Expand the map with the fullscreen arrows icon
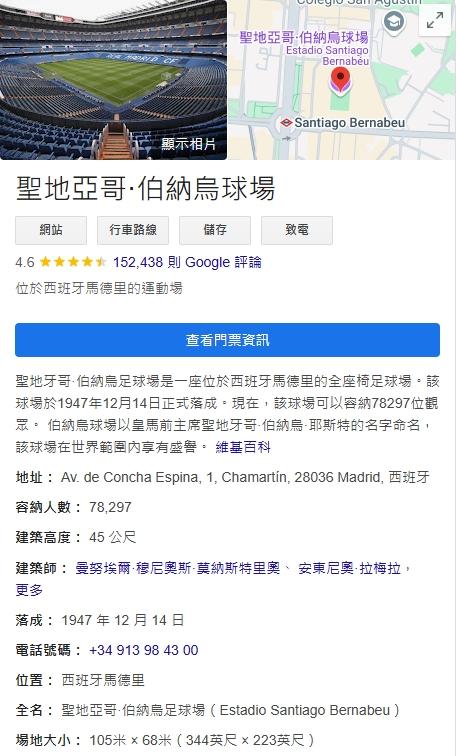The image size is (456, 756). 435,20
